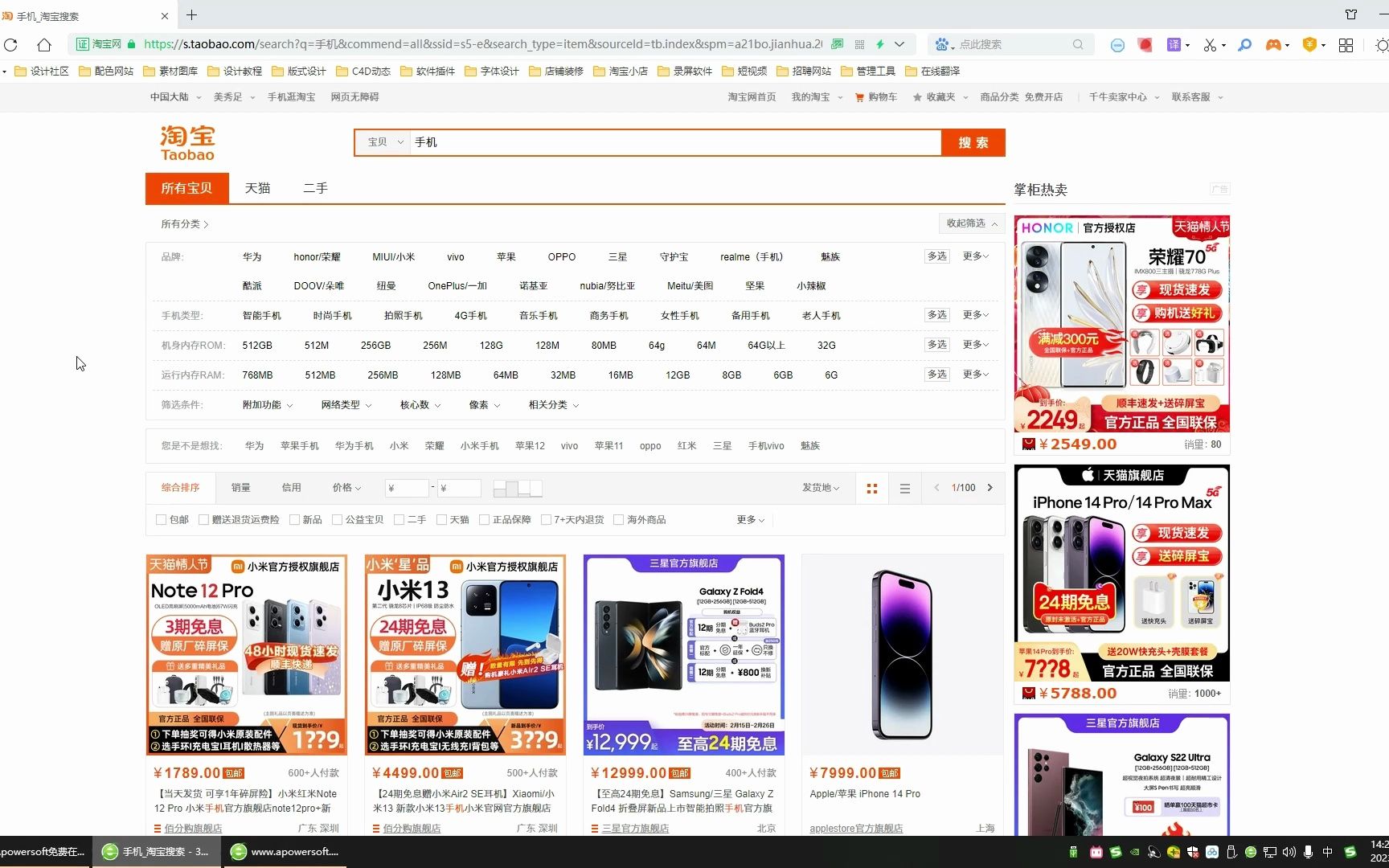Collapse filters with 收起筛选
This screenshot has width=1389, height=868.
tap(971, 223)
